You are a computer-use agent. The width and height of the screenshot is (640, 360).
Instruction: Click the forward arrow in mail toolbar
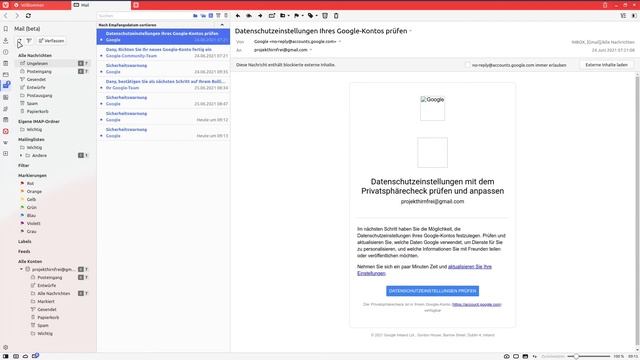[x=260, y=16]
